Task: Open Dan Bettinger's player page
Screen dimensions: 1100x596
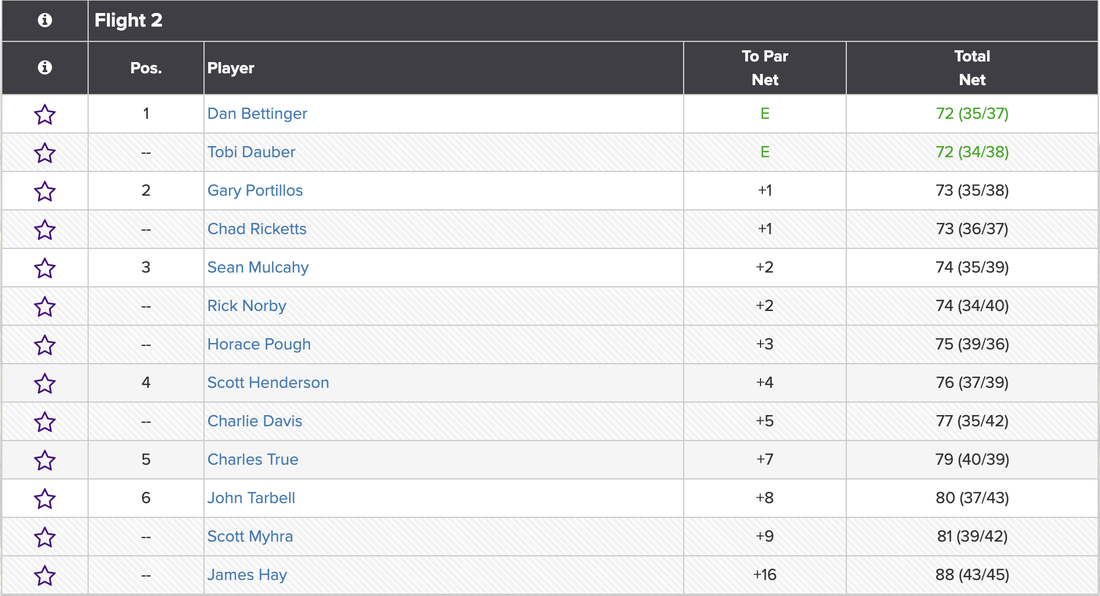Action: (257, 114)
